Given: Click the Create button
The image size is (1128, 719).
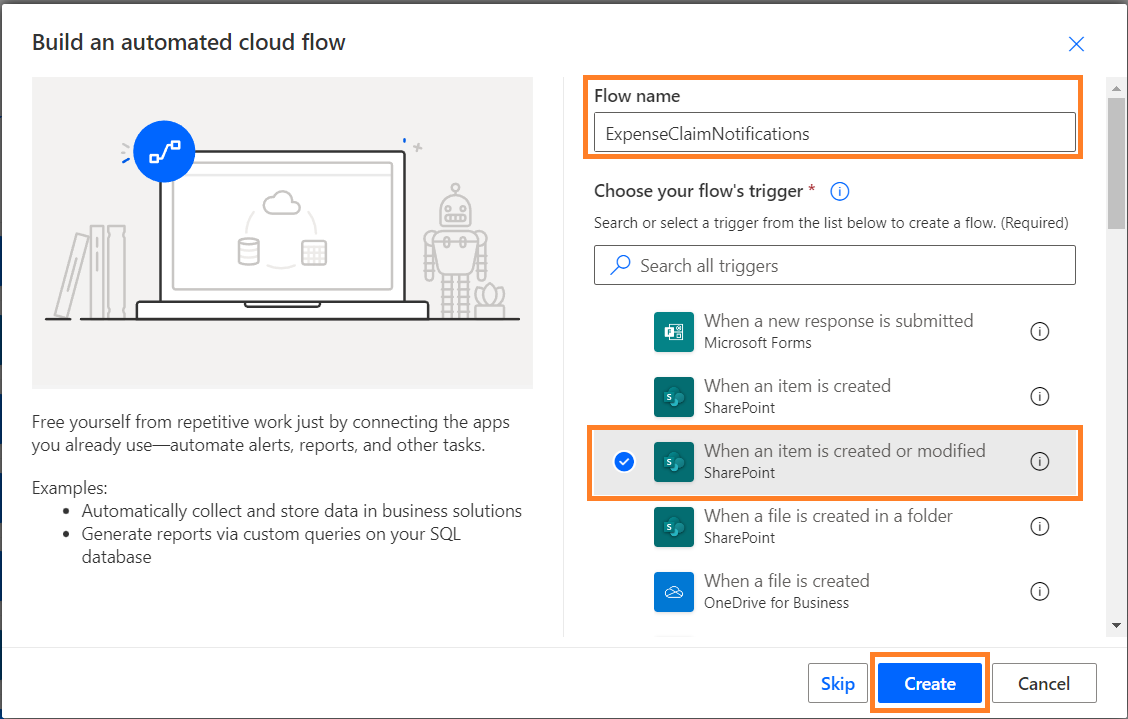Looking at the screenshot, I should pyautogui.click(x=929, y=683).
